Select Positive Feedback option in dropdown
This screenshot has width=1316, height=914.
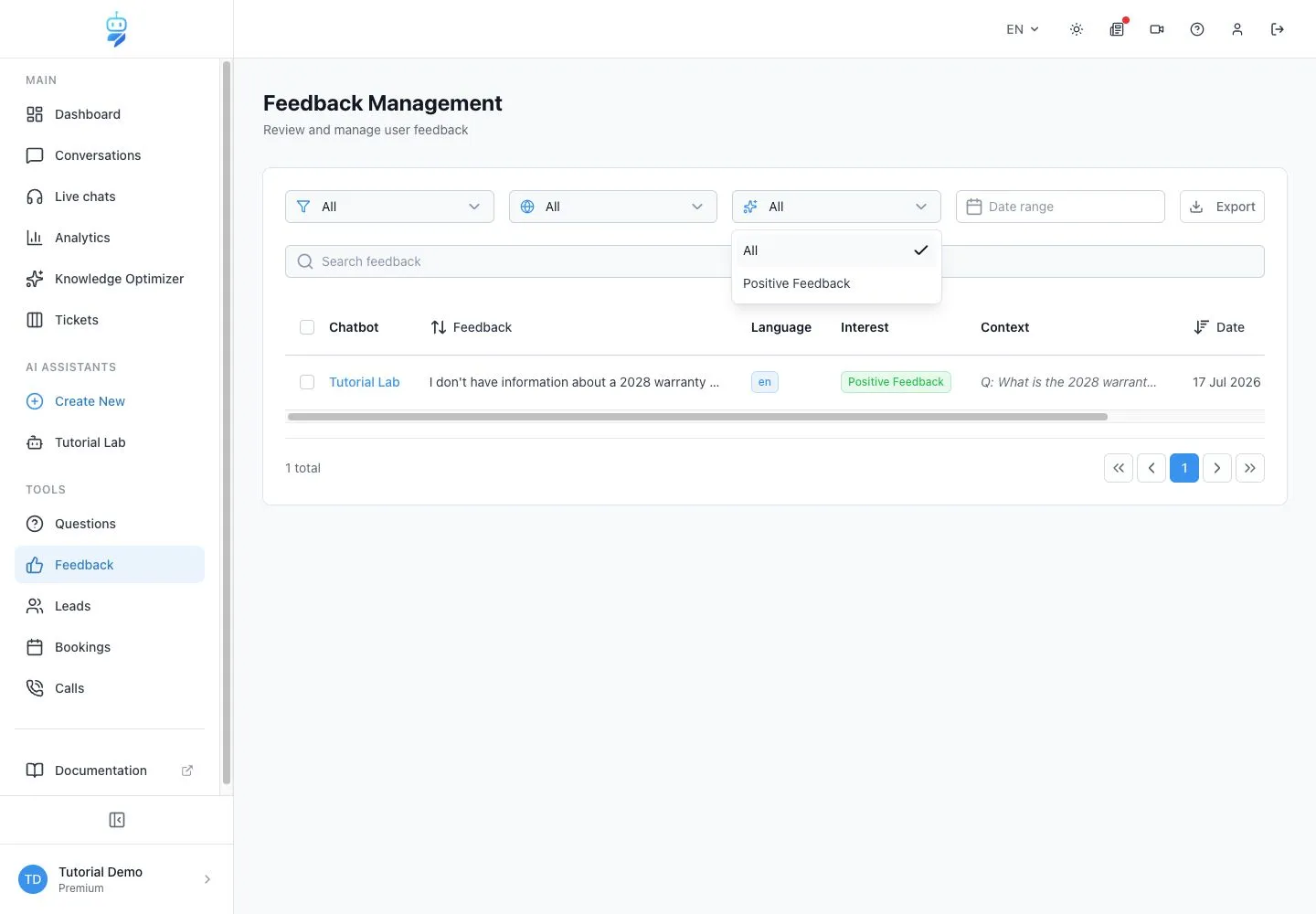point(836,283)
